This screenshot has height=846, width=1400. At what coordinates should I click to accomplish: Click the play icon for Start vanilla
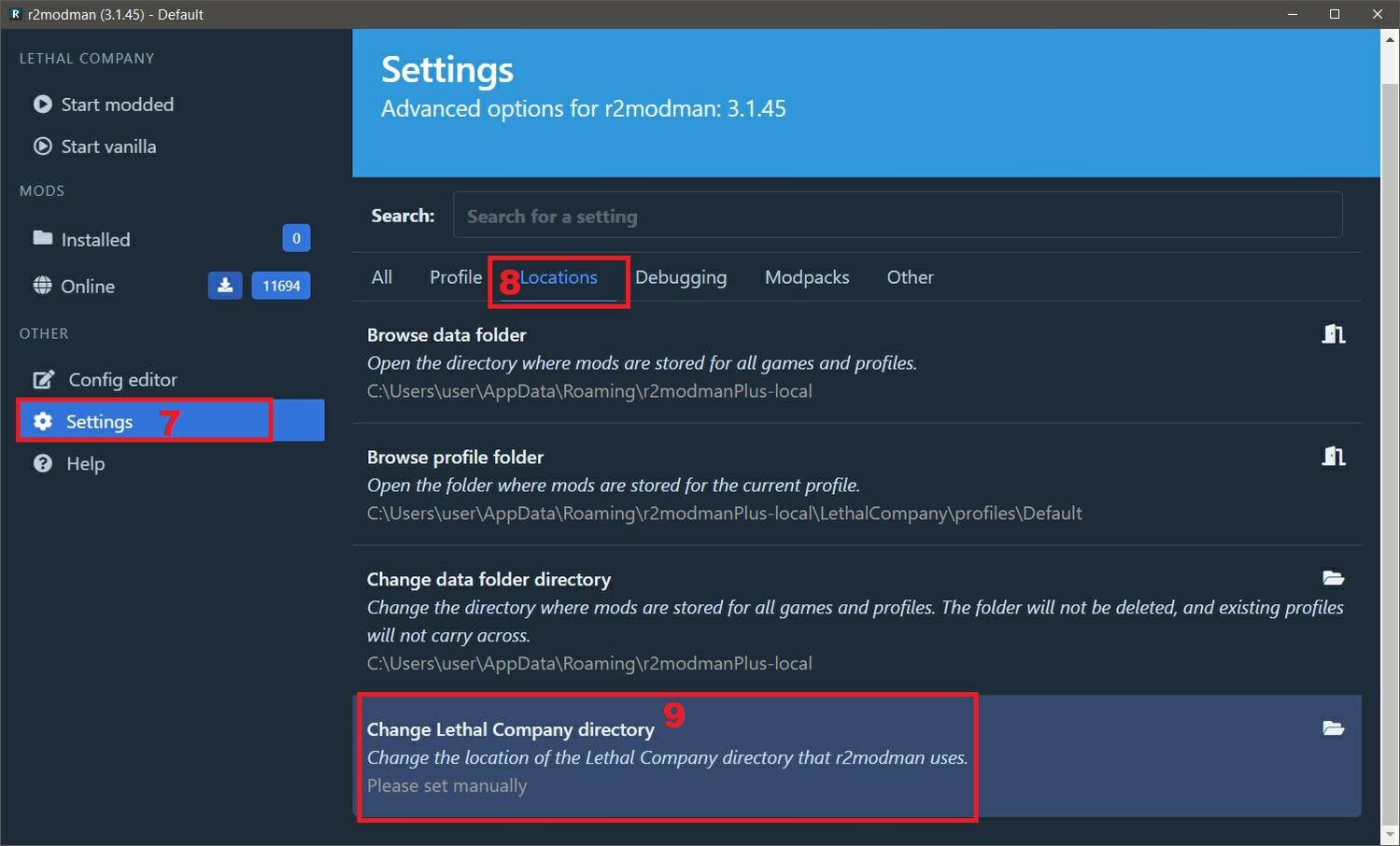click(x=43, y=147)
